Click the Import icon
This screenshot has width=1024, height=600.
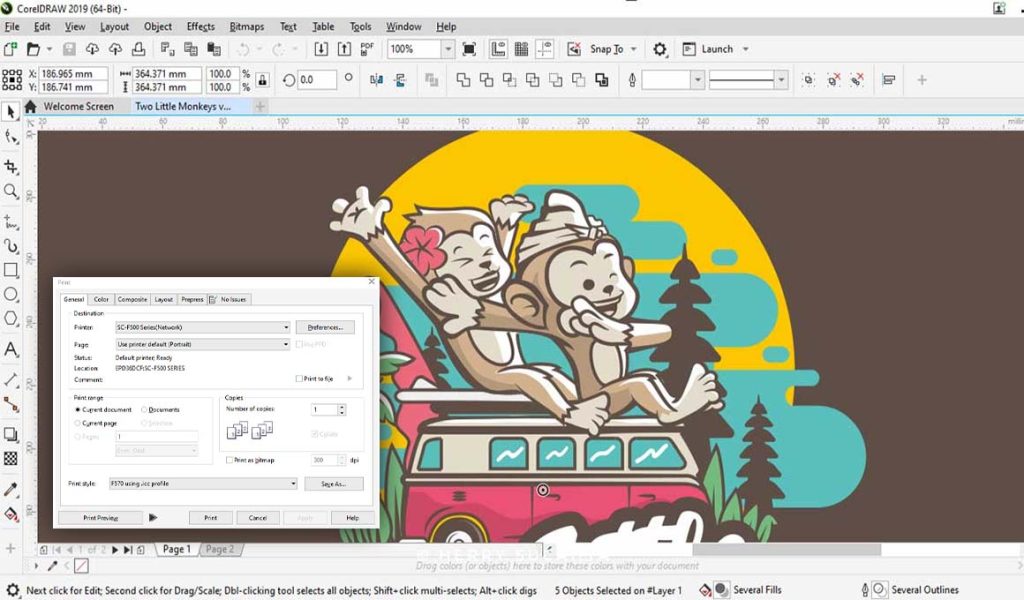(x=321, y=49)
